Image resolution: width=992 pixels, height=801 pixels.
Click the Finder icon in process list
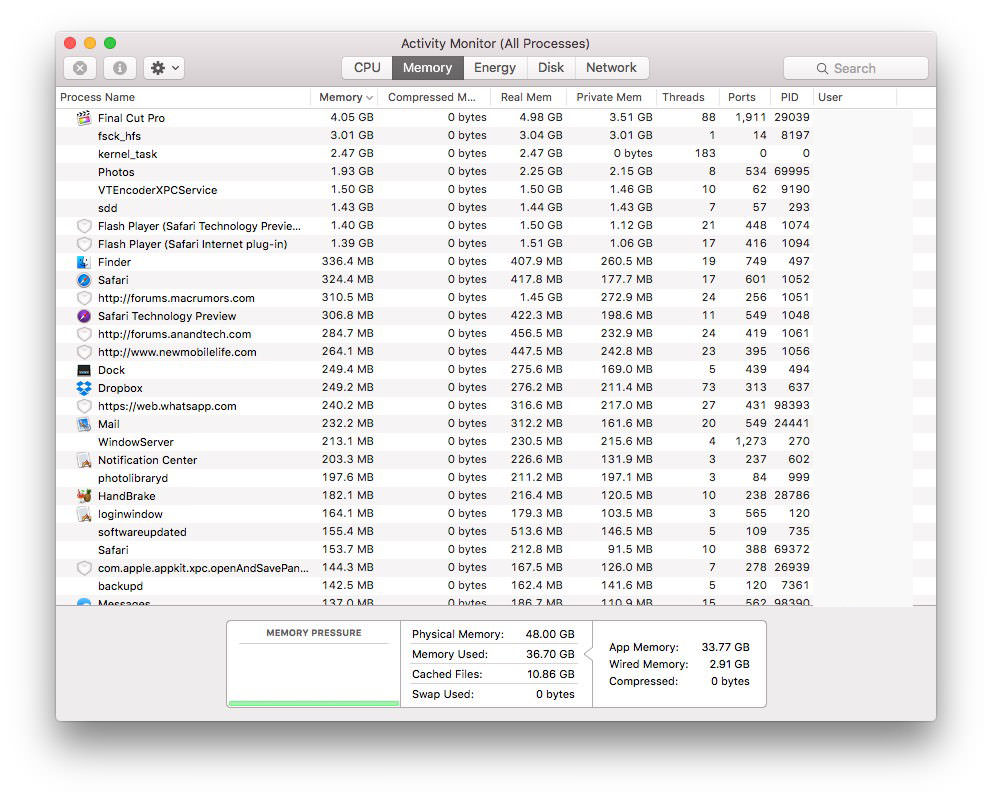pos(84,262)
